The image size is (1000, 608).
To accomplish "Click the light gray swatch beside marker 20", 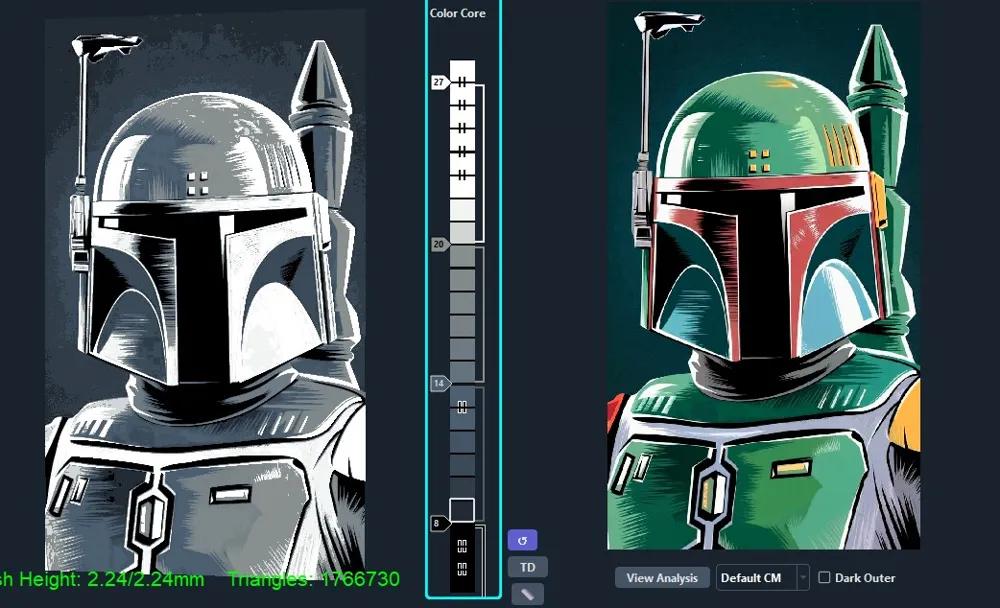I will [x=462, y=234].
